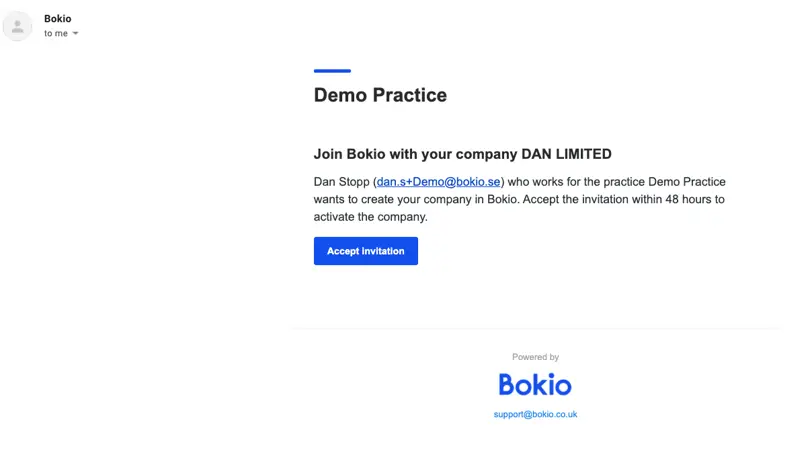The height and width of the screenshot is (460, 810).
Task: Click the blue accent bar above Demo Practice
Action: (332, 71)
